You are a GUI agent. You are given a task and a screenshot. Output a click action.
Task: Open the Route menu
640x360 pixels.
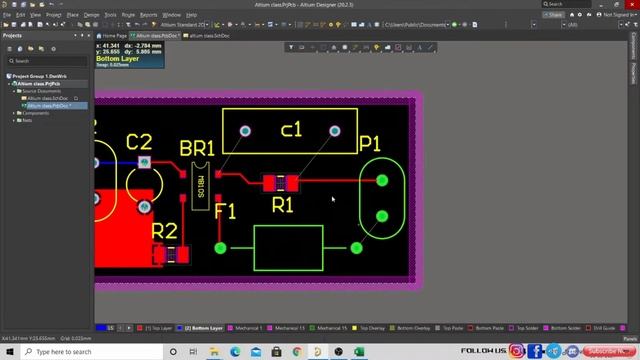point(128,15)
